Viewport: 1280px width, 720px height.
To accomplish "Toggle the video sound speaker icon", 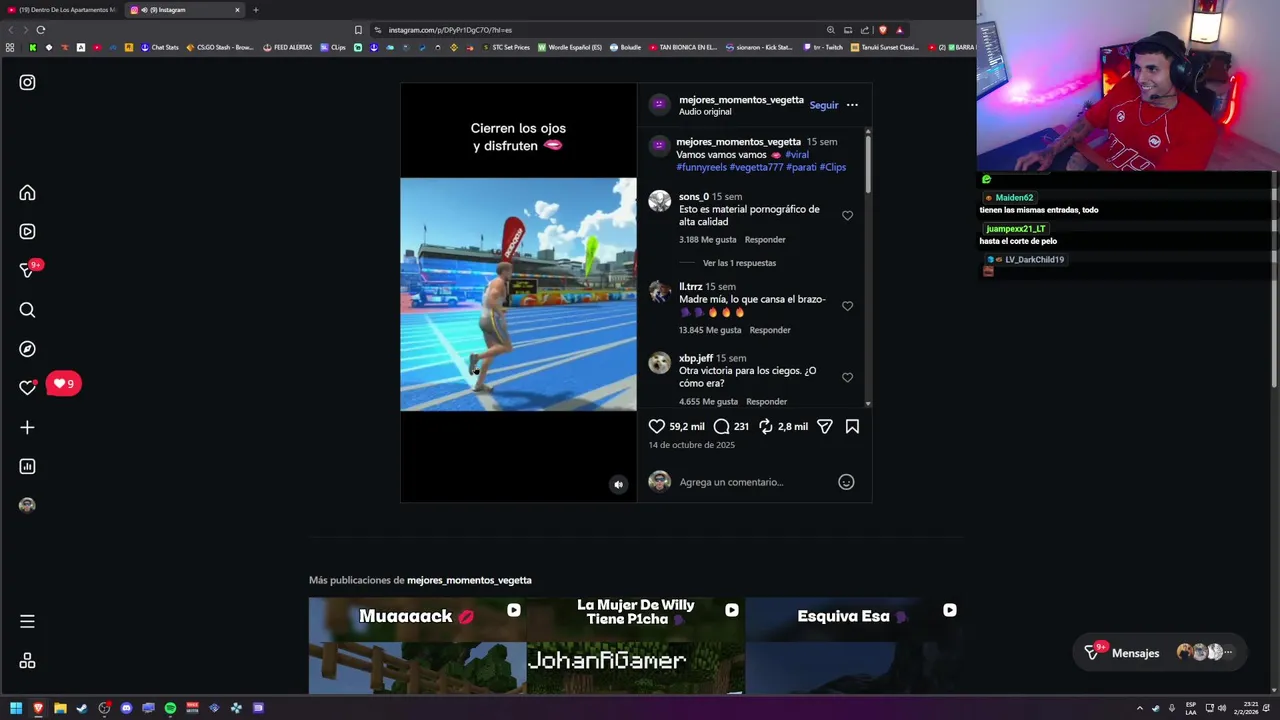I will tap(618, 484).
